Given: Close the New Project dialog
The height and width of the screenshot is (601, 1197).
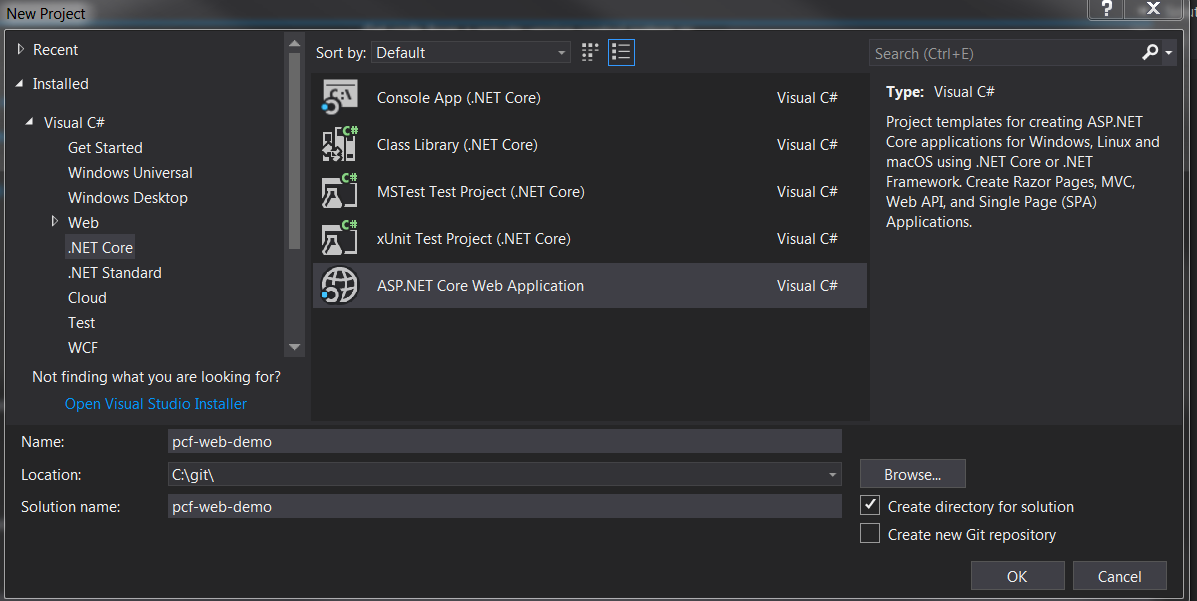Looking at the screenshot, I should [1153, 8].
